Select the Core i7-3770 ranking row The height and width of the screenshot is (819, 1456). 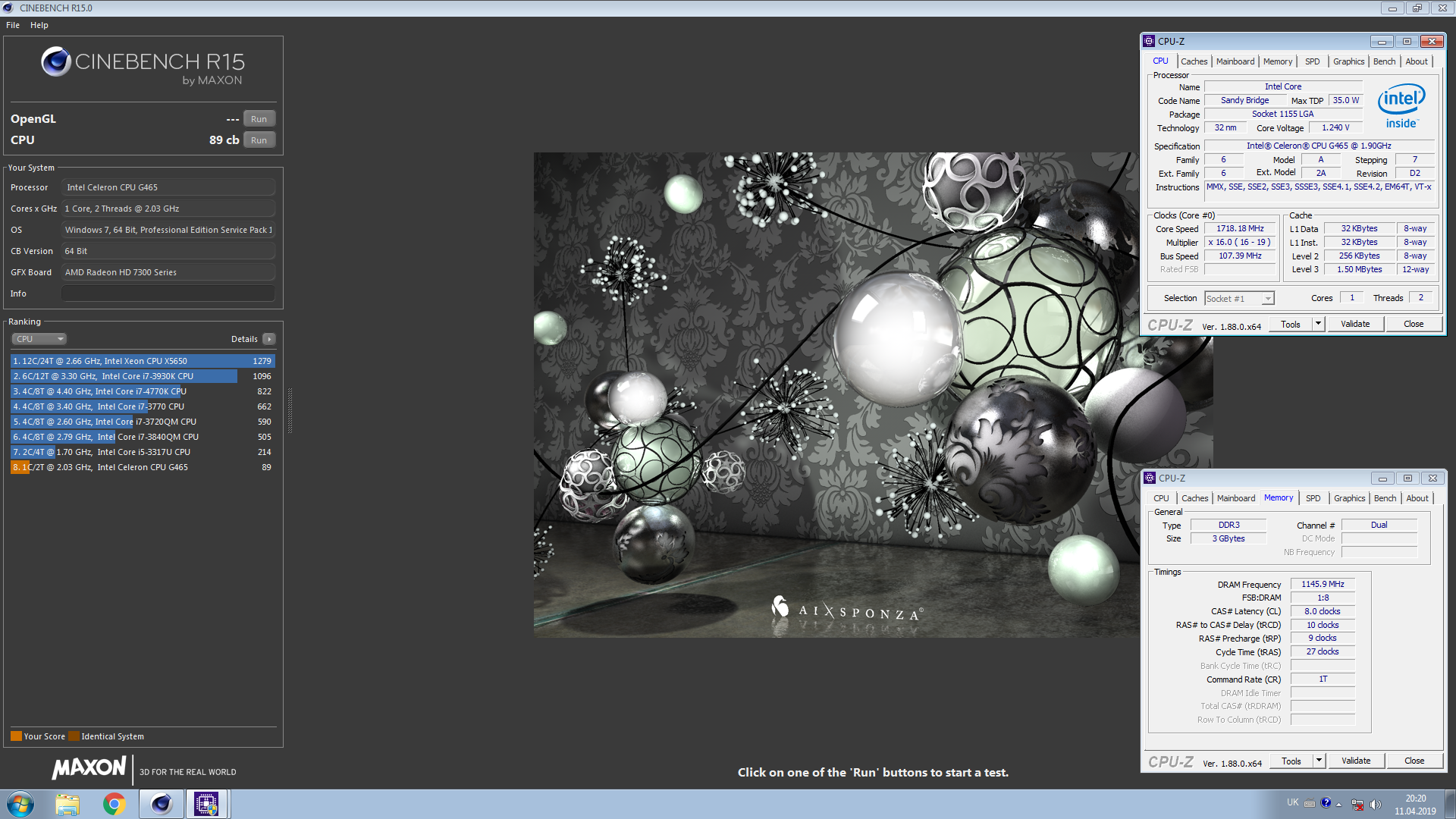[143, 406]
